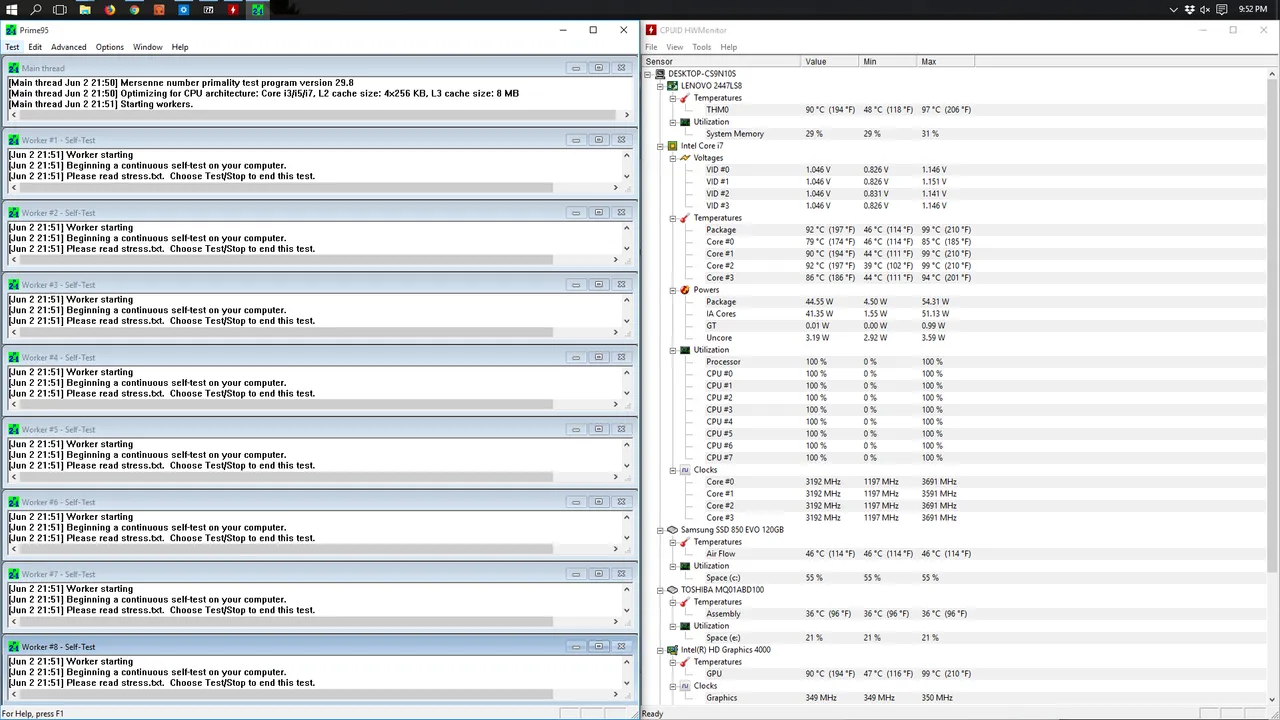
Task: Click the Worker #8 window's small icon
Action: 13,647
